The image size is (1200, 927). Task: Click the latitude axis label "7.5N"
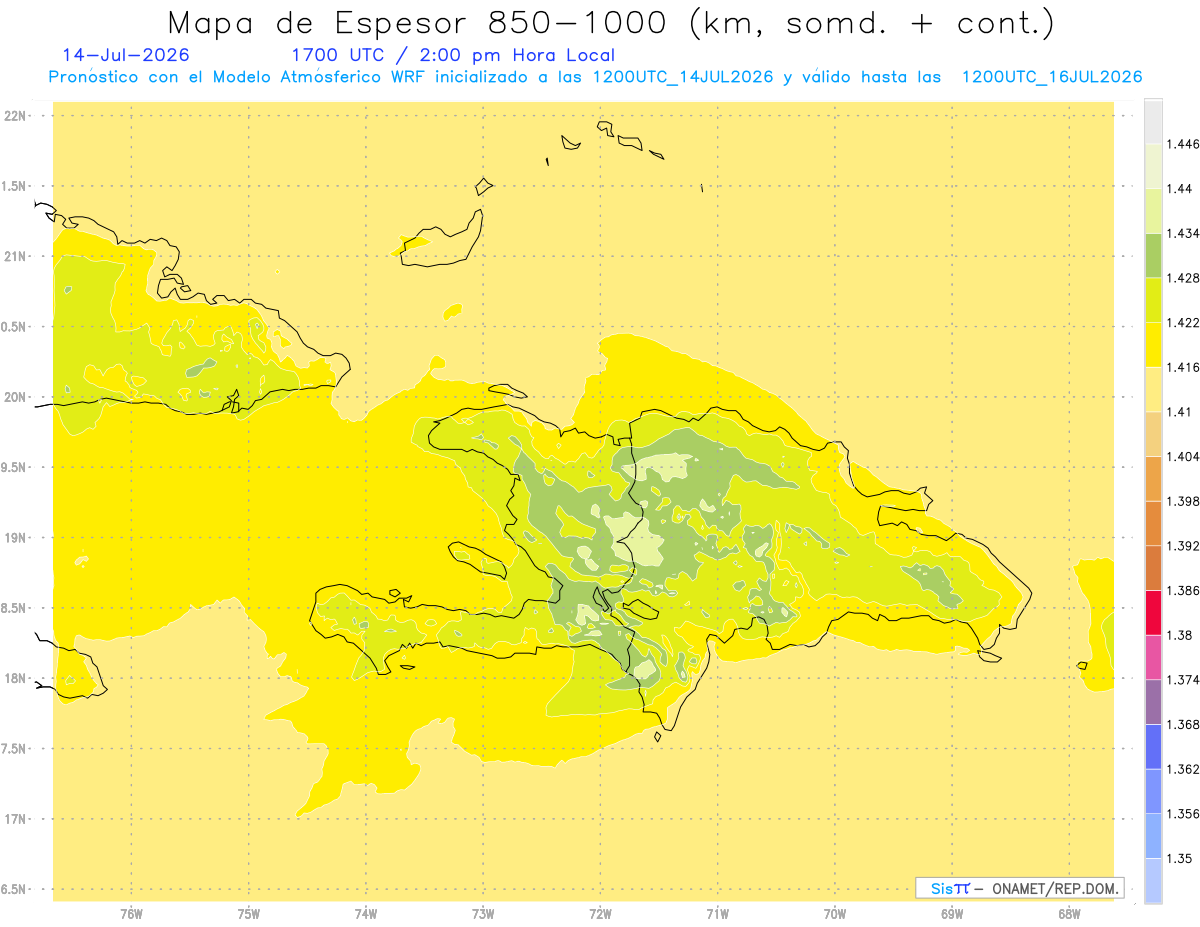pyautogui.click(x=14, y=749)
